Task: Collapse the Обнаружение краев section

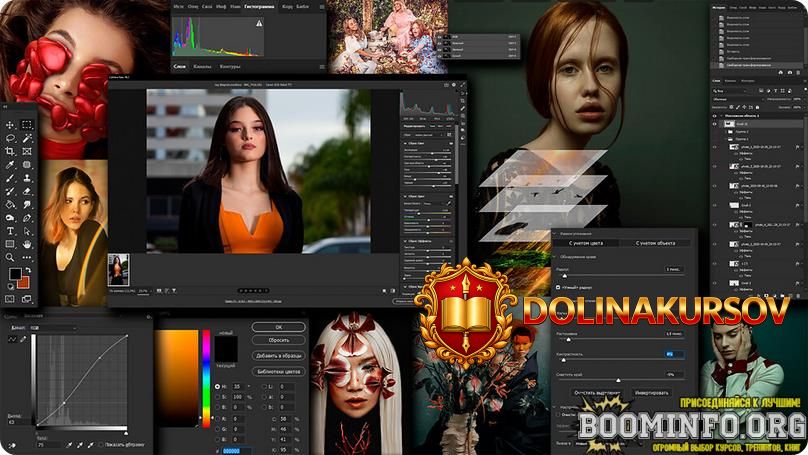Action: tap(555, 257)
